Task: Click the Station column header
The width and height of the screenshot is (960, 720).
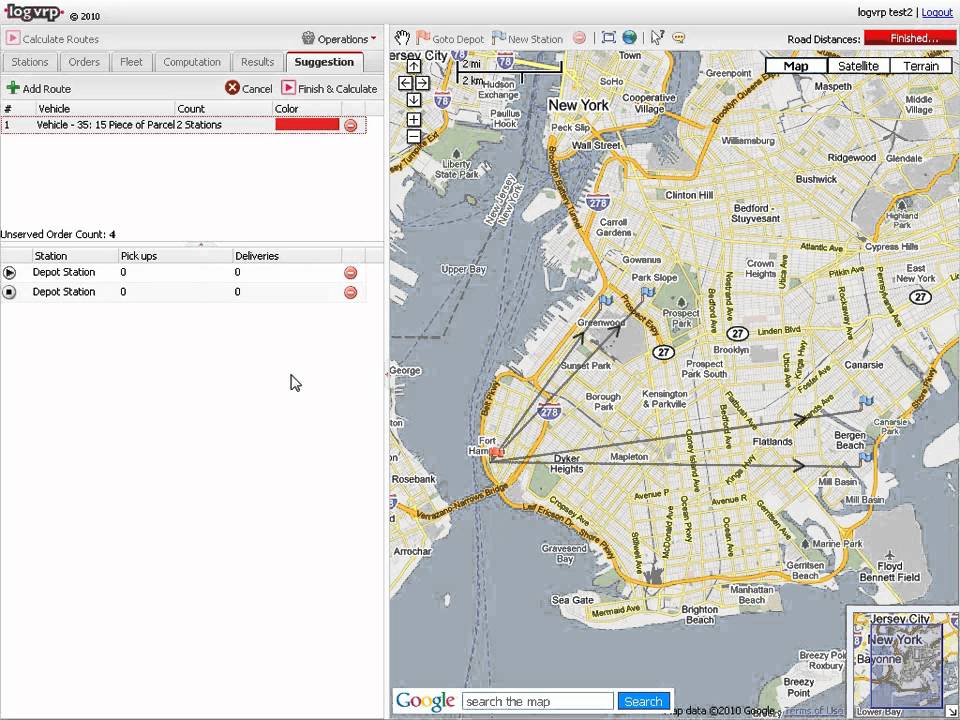Action: (75, 255)
